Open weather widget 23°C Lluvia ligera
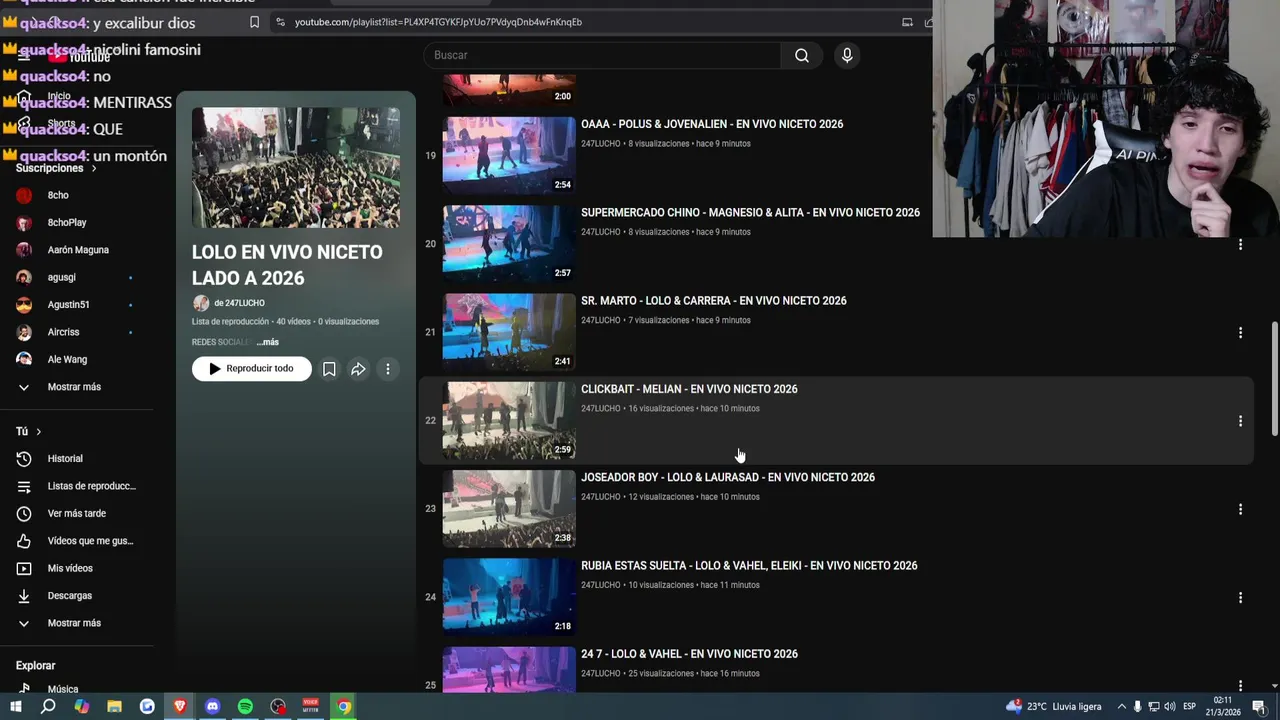This screenshot has height=720, width=1280. [x=1054, y=707]
